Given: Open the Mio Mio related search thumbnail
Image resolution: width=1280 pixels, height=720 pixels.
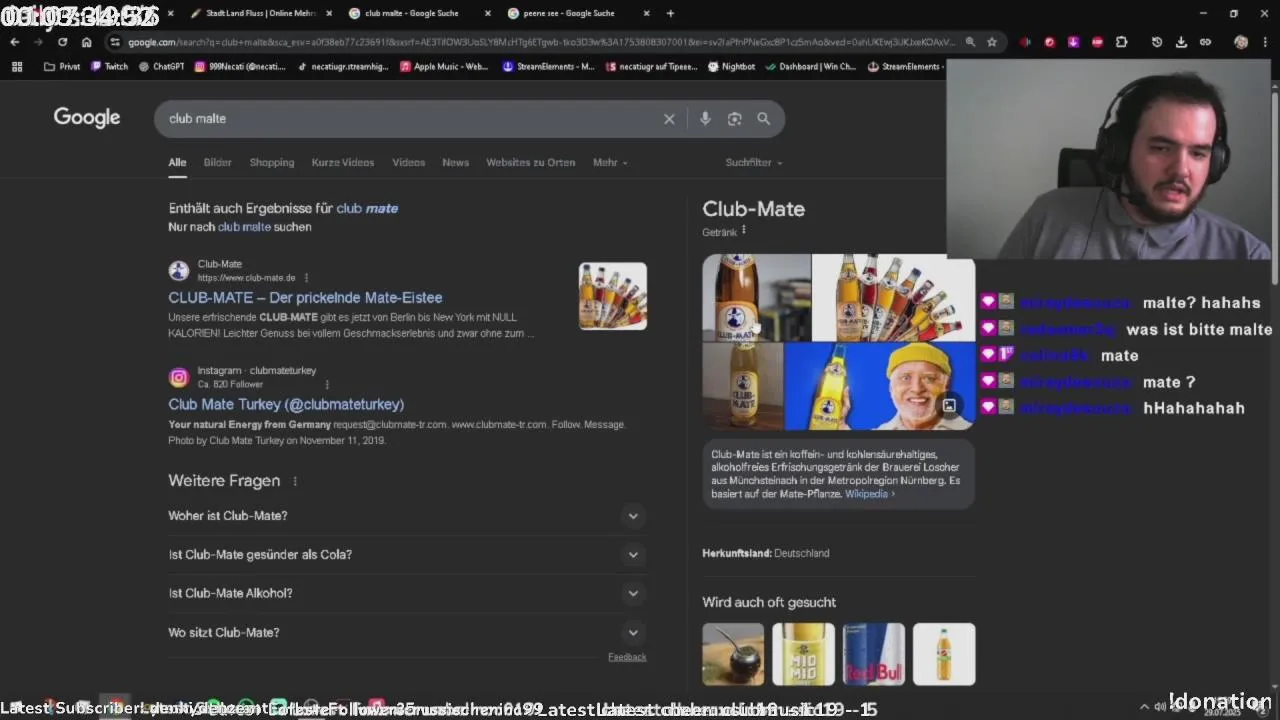Looking at the screenshot, I should click(803, 654).
